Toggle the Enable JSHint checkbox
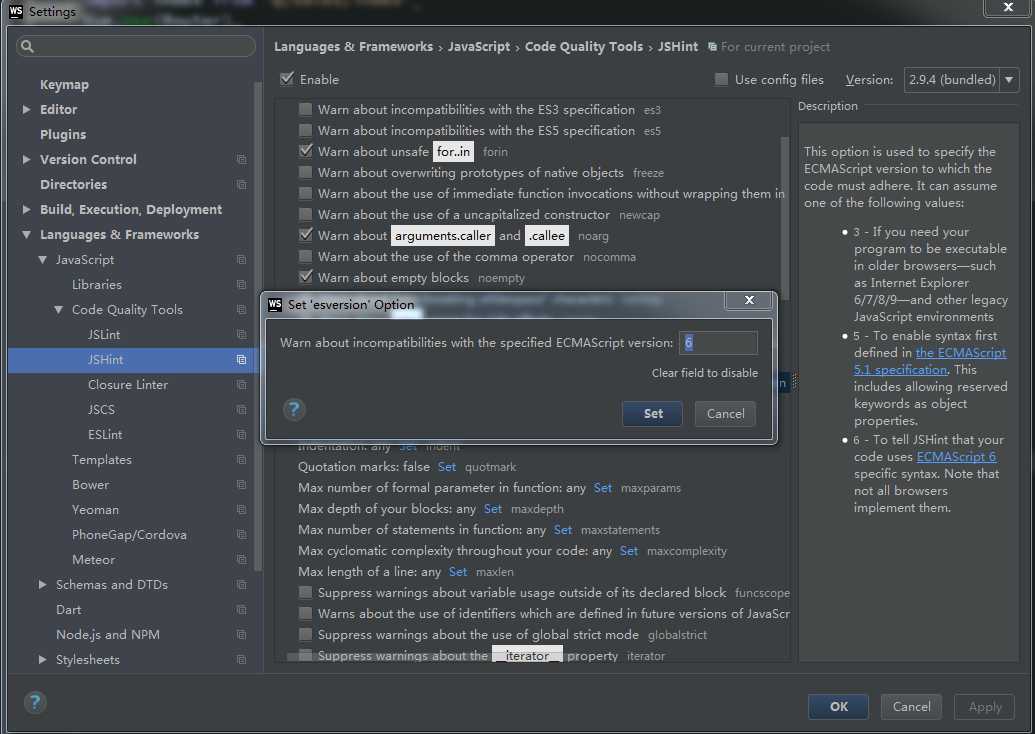This screenshot has height=734, width=1035. pos(287,79)
